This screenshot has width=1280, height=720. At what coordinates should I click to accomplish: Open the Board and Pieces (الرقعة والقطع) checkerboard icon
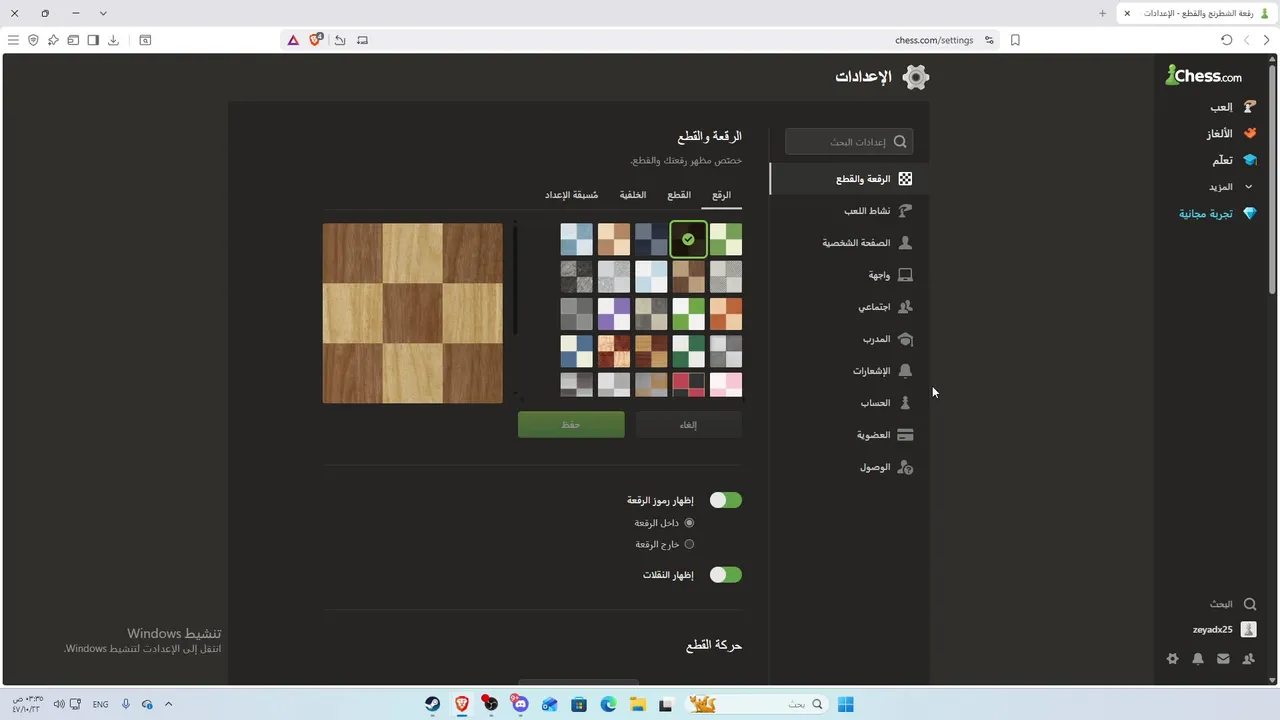point(905,179)
